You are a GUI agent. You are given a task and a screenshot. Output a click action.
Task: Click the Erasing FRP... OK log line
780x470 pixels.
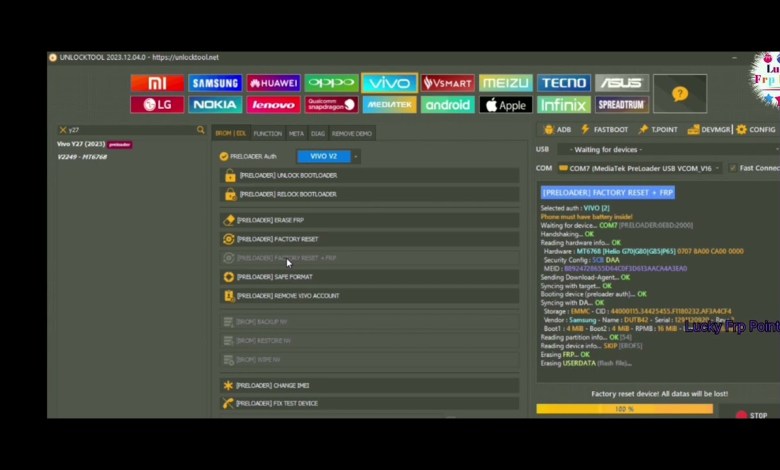[565, 355]
